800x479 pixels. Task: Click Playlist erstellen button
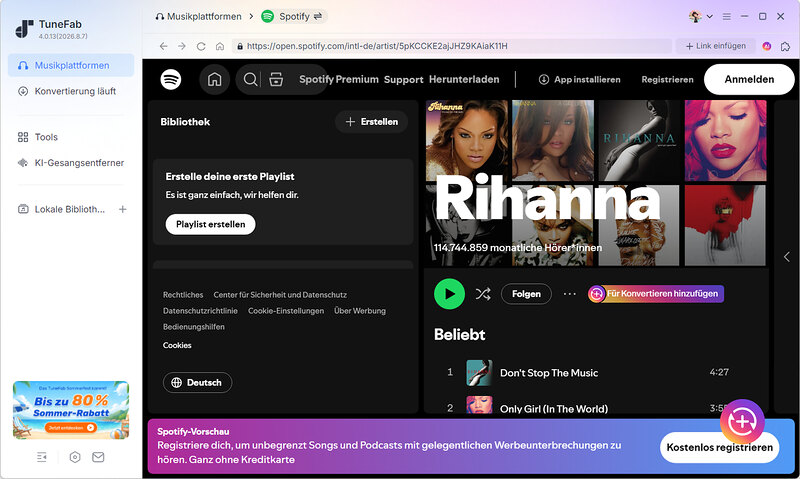coord(210,224)
